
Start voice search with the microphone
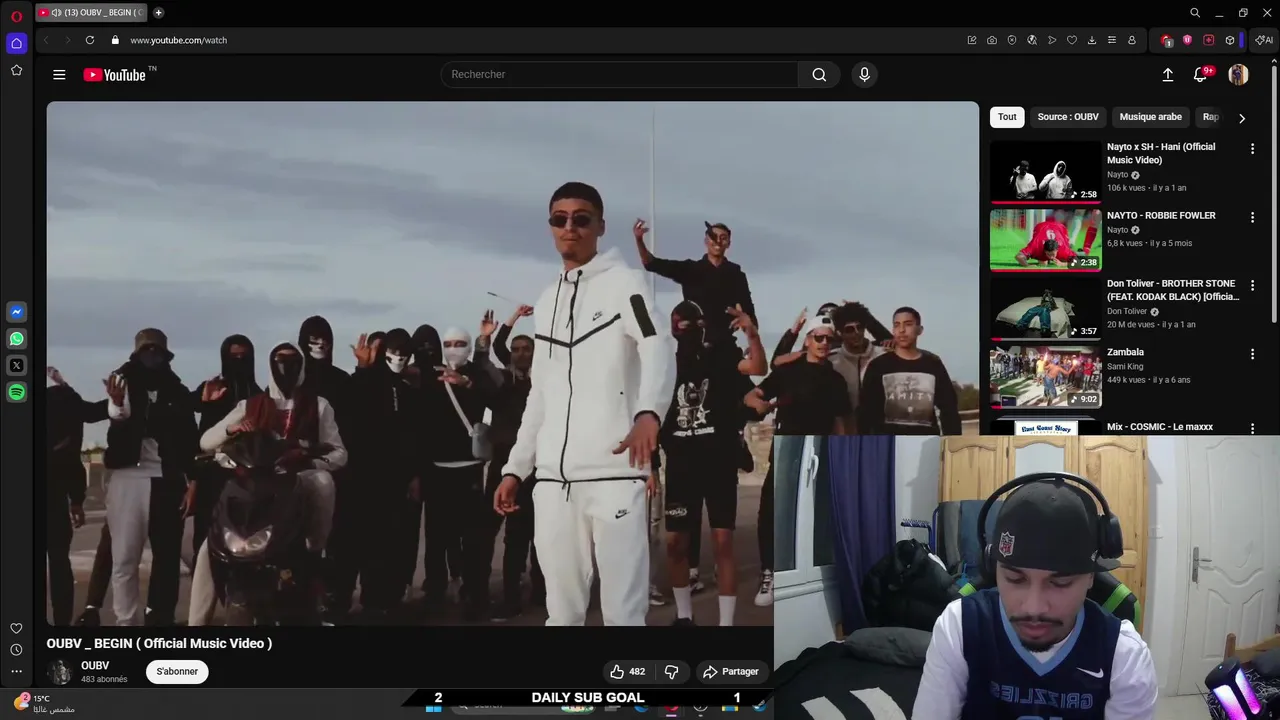click(x=864, y=74)
